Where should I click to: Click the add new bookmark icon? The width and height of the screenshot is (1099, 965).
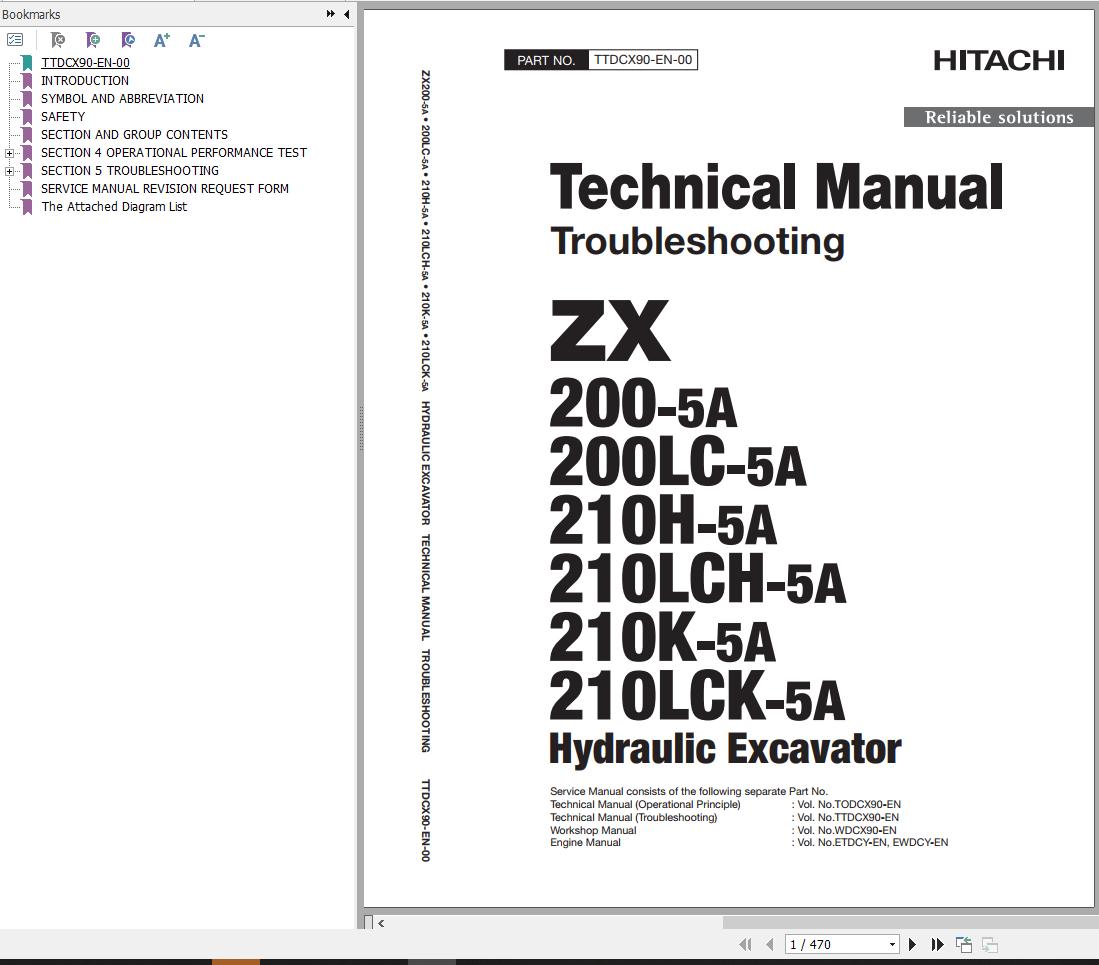point(93,40)
